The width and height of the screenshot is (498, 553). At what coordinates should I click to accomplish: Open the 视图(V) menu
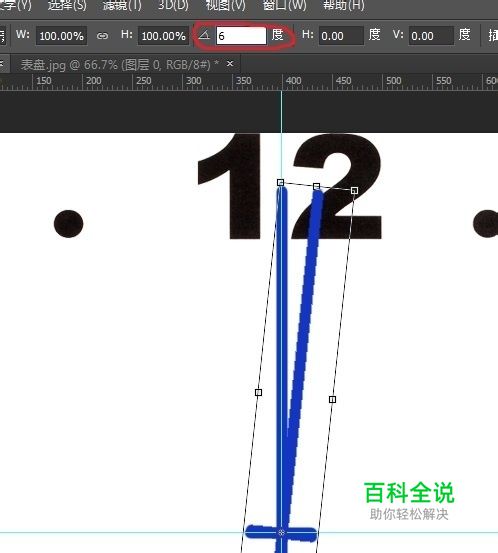click(x=225, y=5)
